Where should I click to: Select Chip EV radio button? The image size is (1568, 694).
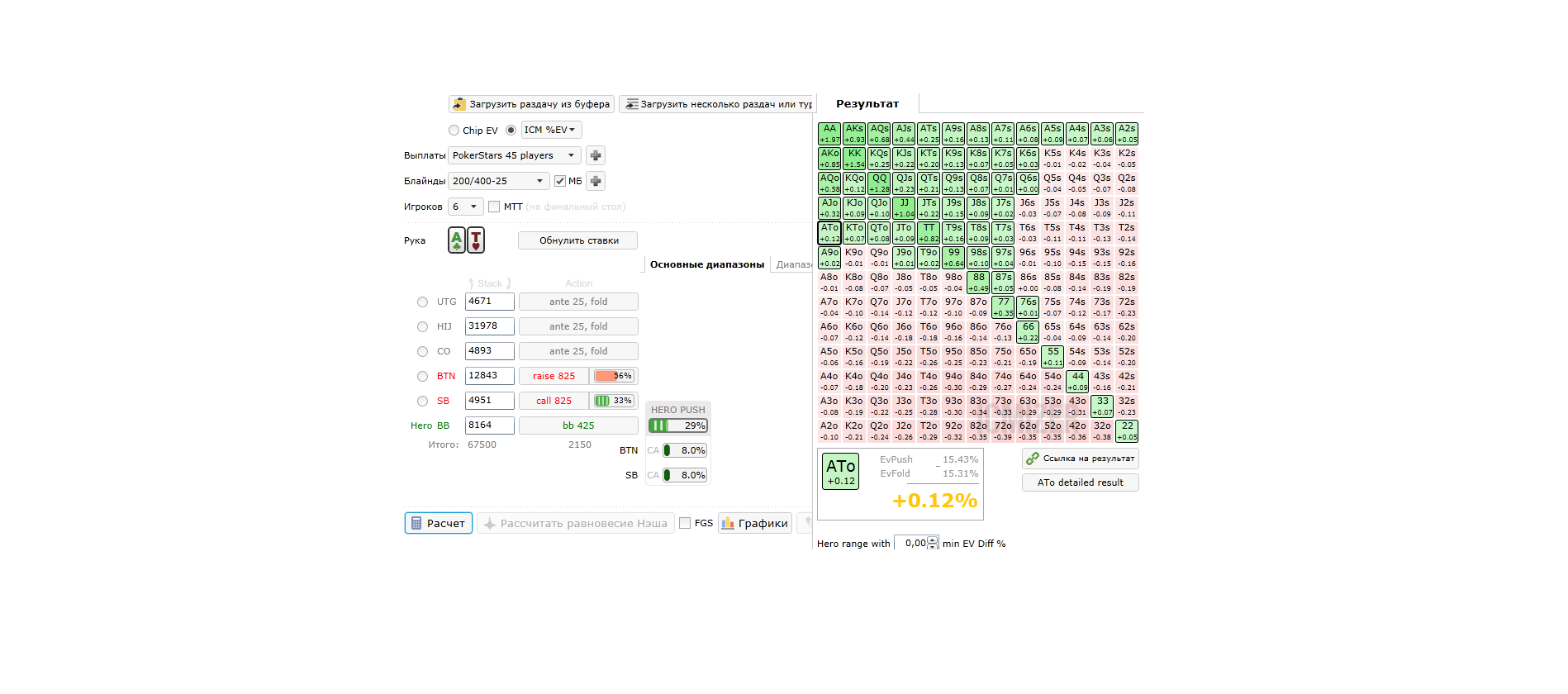(x=454, y=131)
